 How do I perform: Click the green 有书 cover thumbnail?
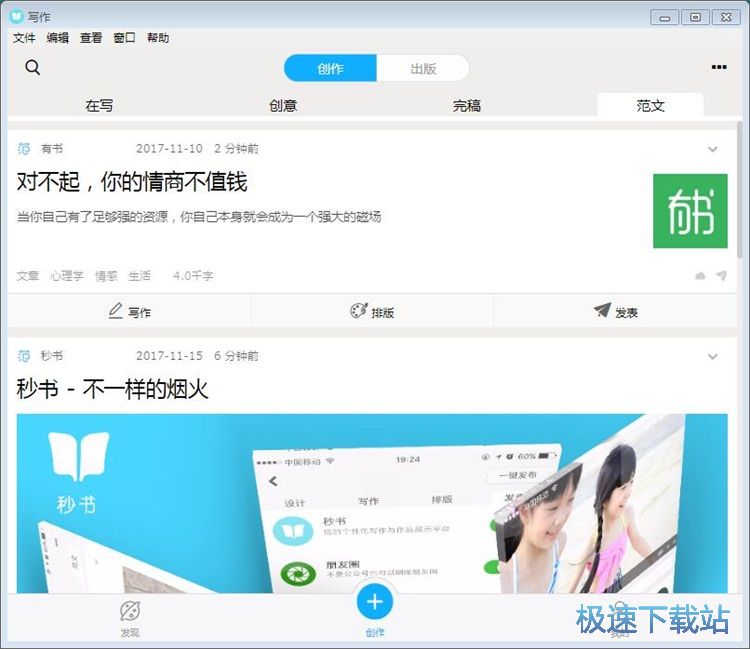pyautogui.click(x=690, y=211)
